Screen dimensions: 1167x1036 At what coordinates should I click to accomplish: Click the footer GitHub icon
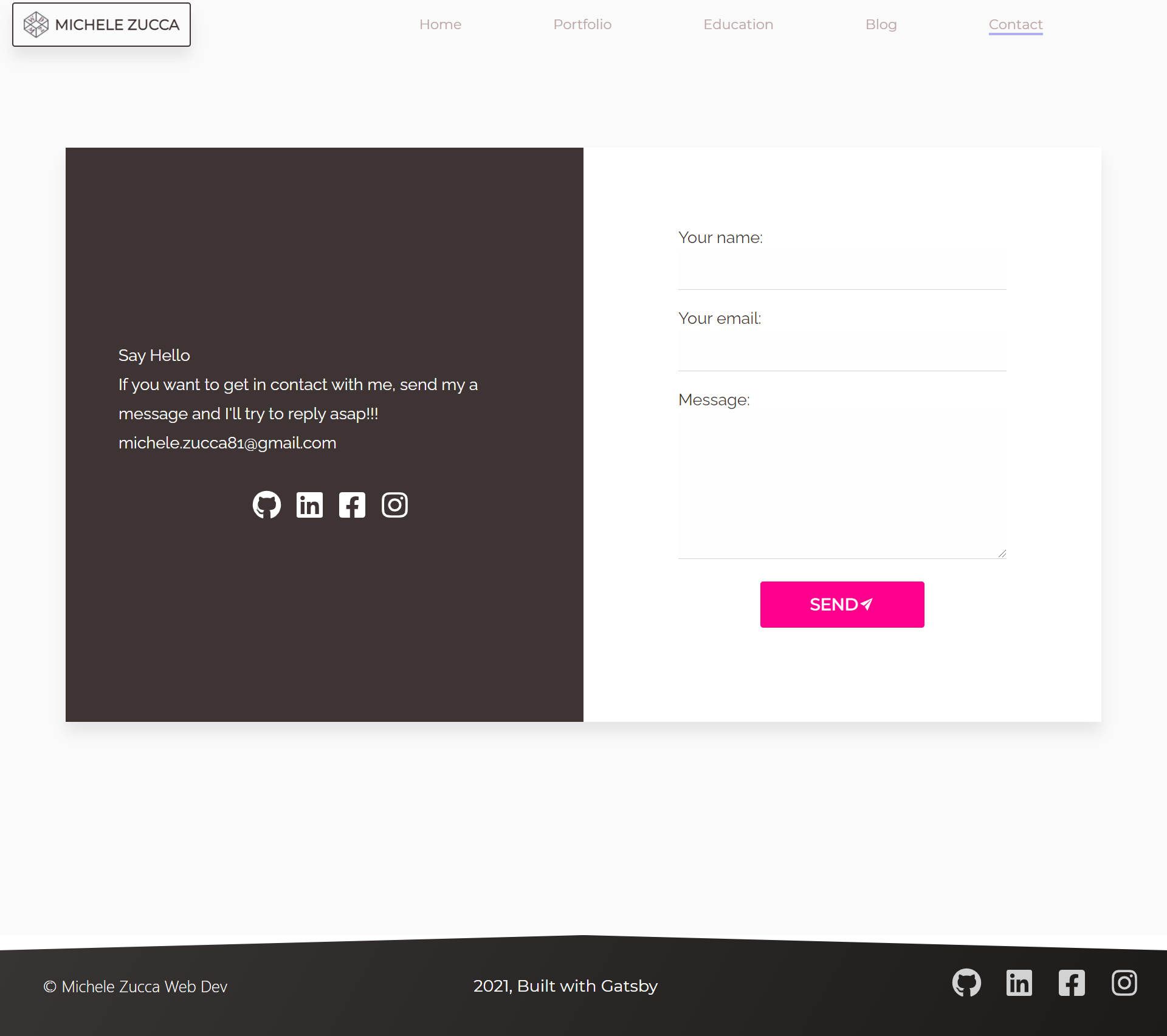point(966,983)
